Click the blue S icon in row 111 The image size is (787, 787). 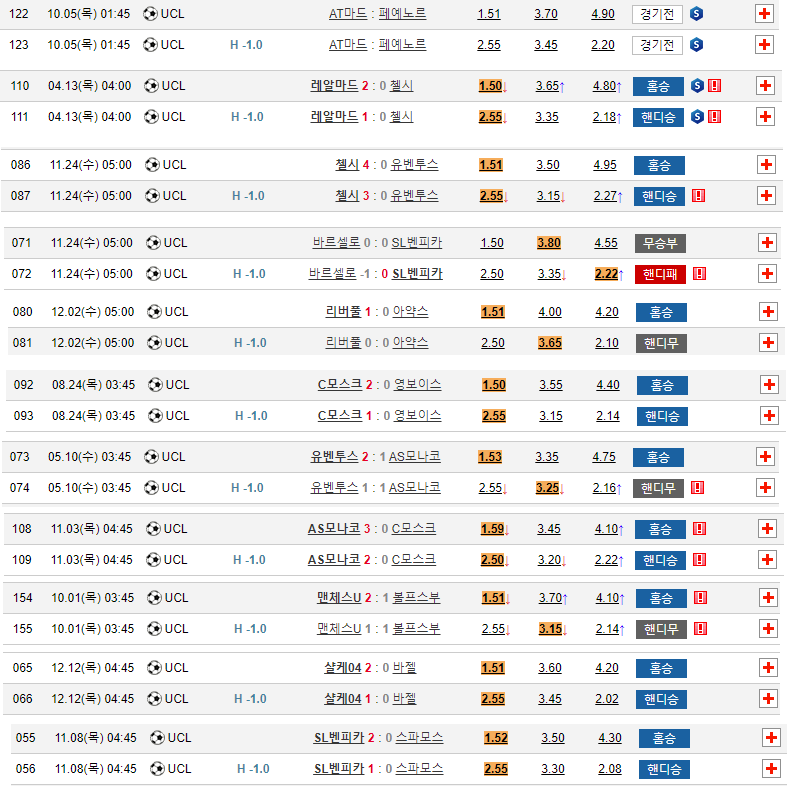(x=697, y=117)
